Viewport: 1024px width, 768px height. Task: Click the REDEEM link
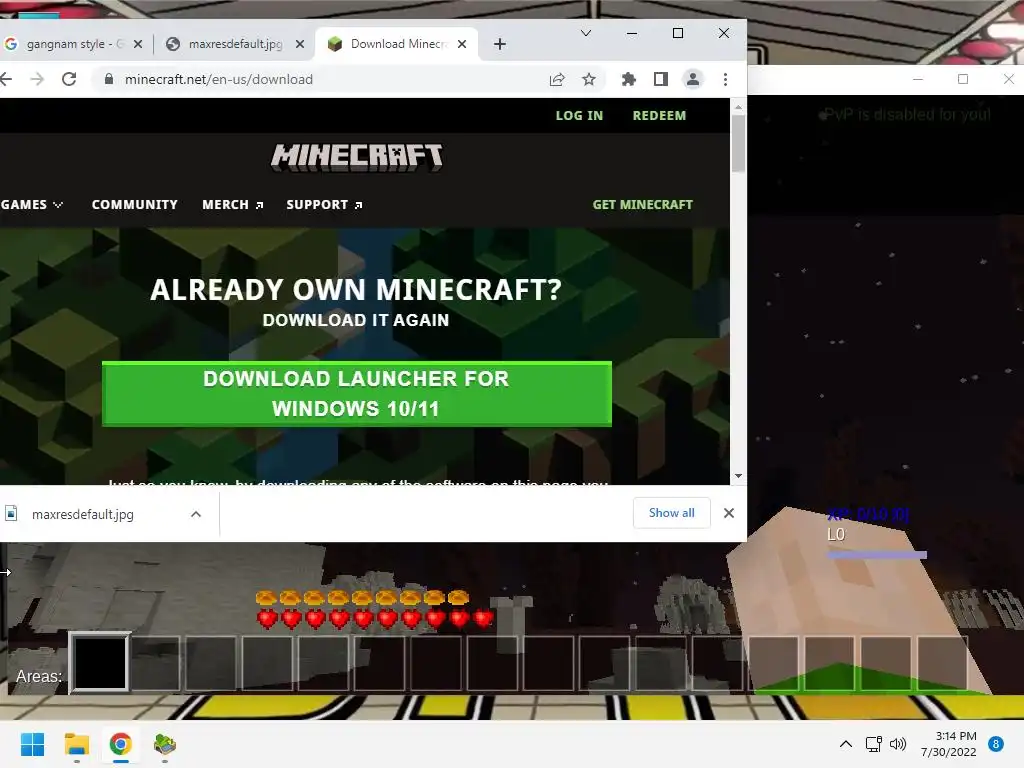coord(660,116)
